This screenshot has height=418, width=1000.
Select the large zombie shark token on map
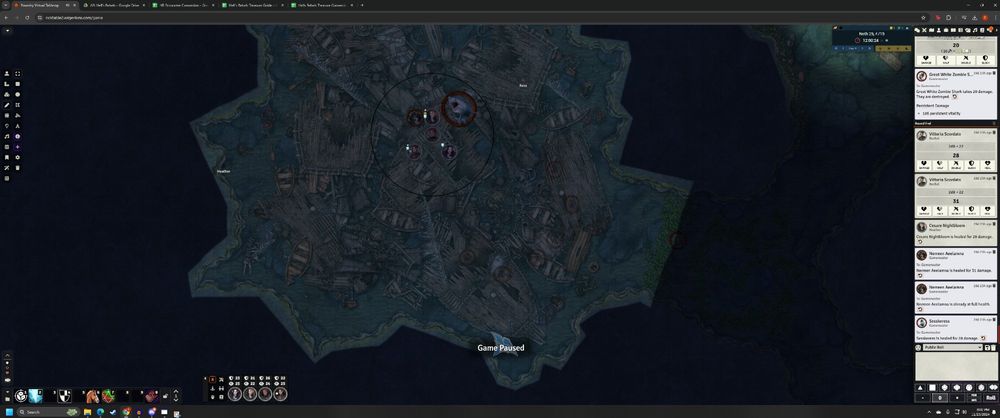tap(459, 108)
